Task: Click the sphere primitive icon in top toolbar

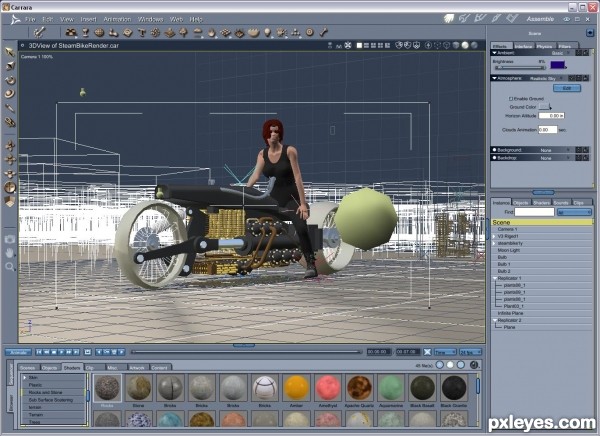Action: [x=99, y=33]
